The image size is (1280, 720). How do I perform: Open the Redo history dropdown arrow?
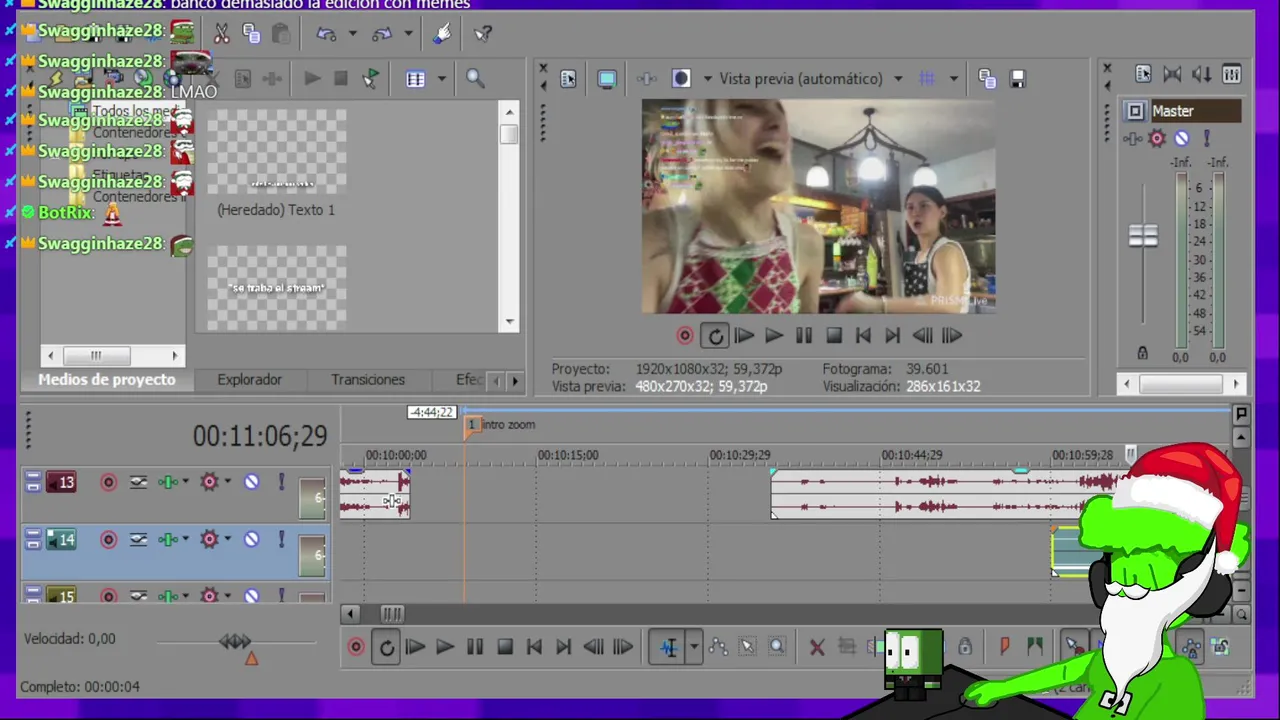(408, 34)
